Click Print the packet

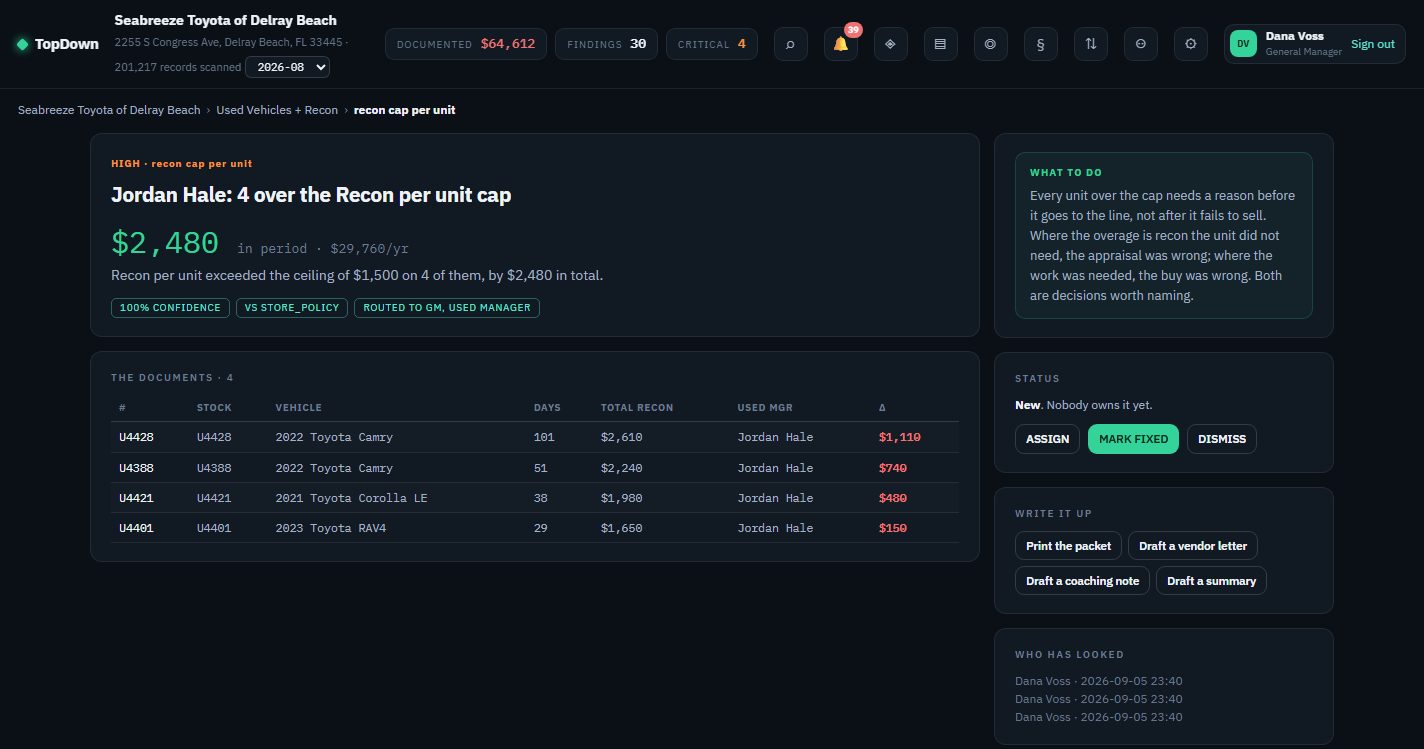(1068, 546)
